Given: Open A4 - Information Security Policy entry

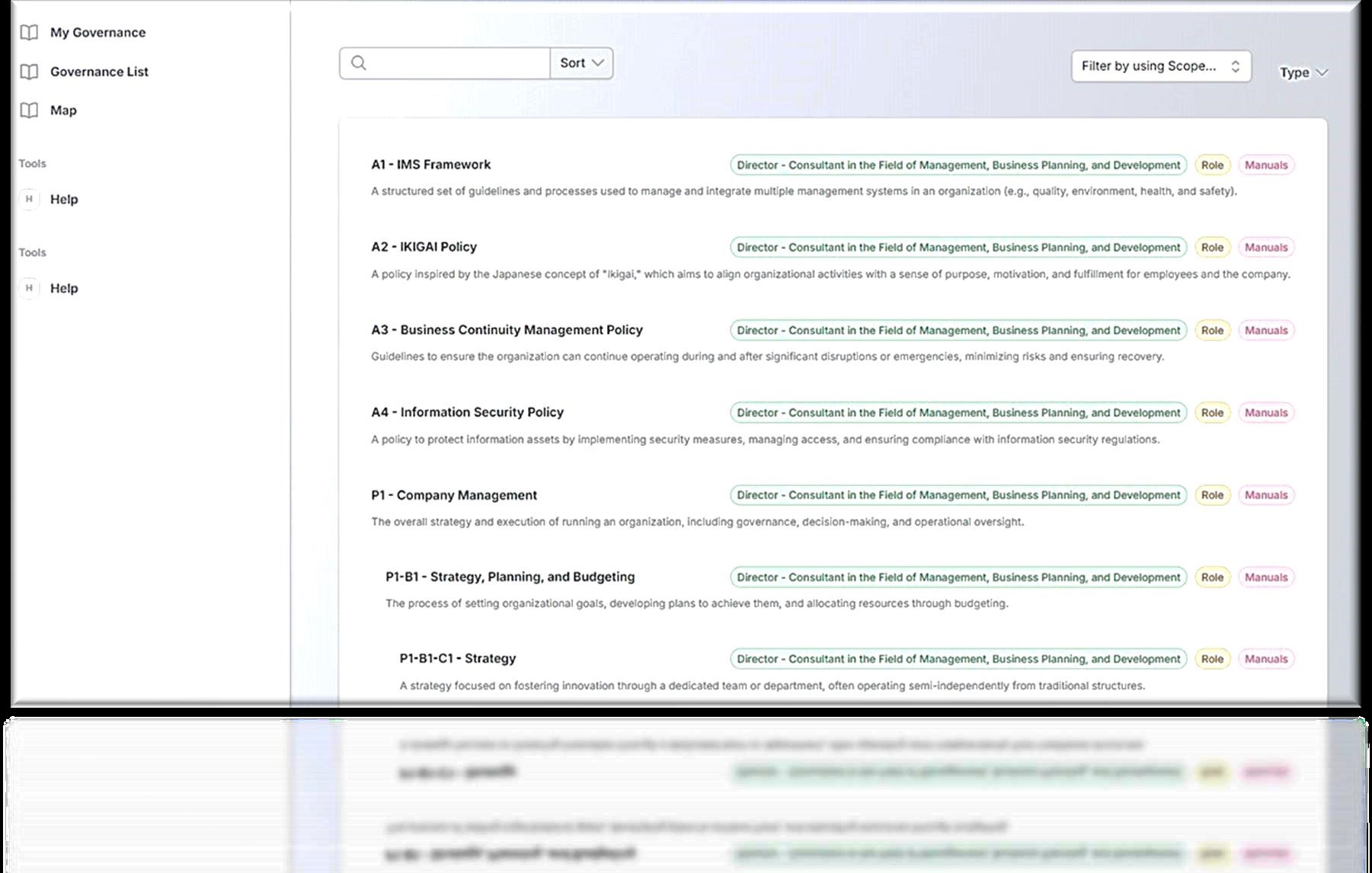Looking at the screenshot, I should [467, 412].
